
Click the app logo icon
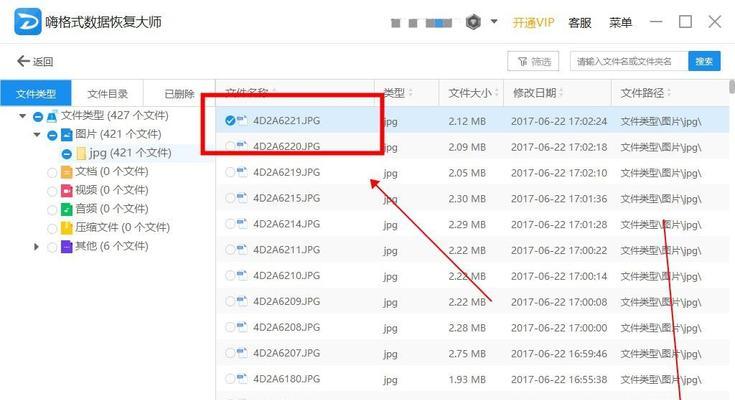(28, 21)
